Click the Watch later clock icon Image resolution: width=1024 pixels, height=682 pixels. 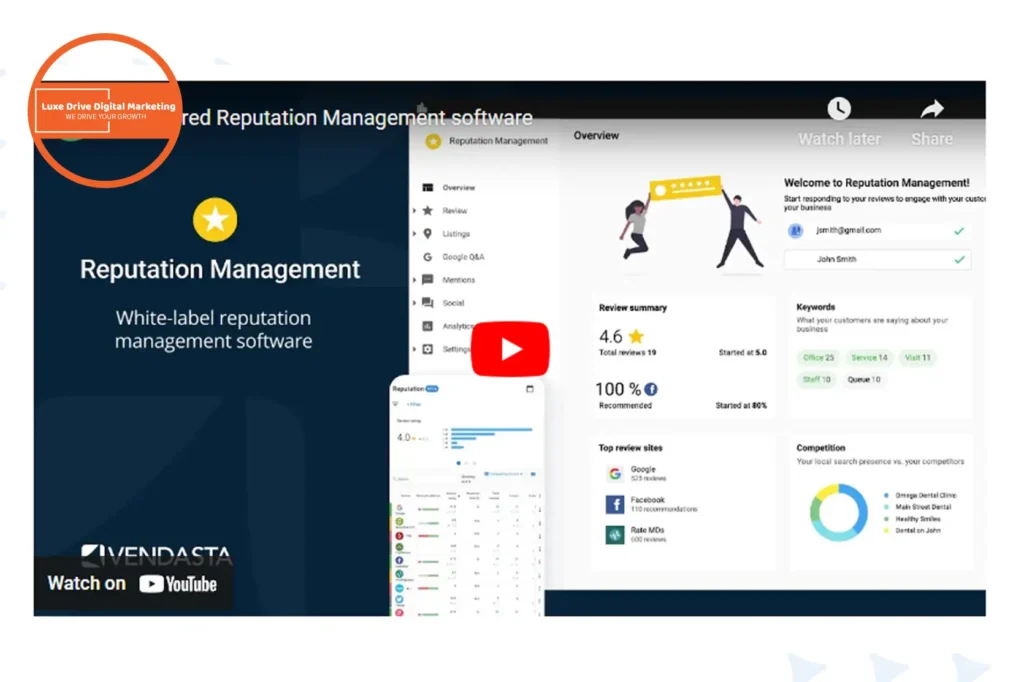point(838,109)
